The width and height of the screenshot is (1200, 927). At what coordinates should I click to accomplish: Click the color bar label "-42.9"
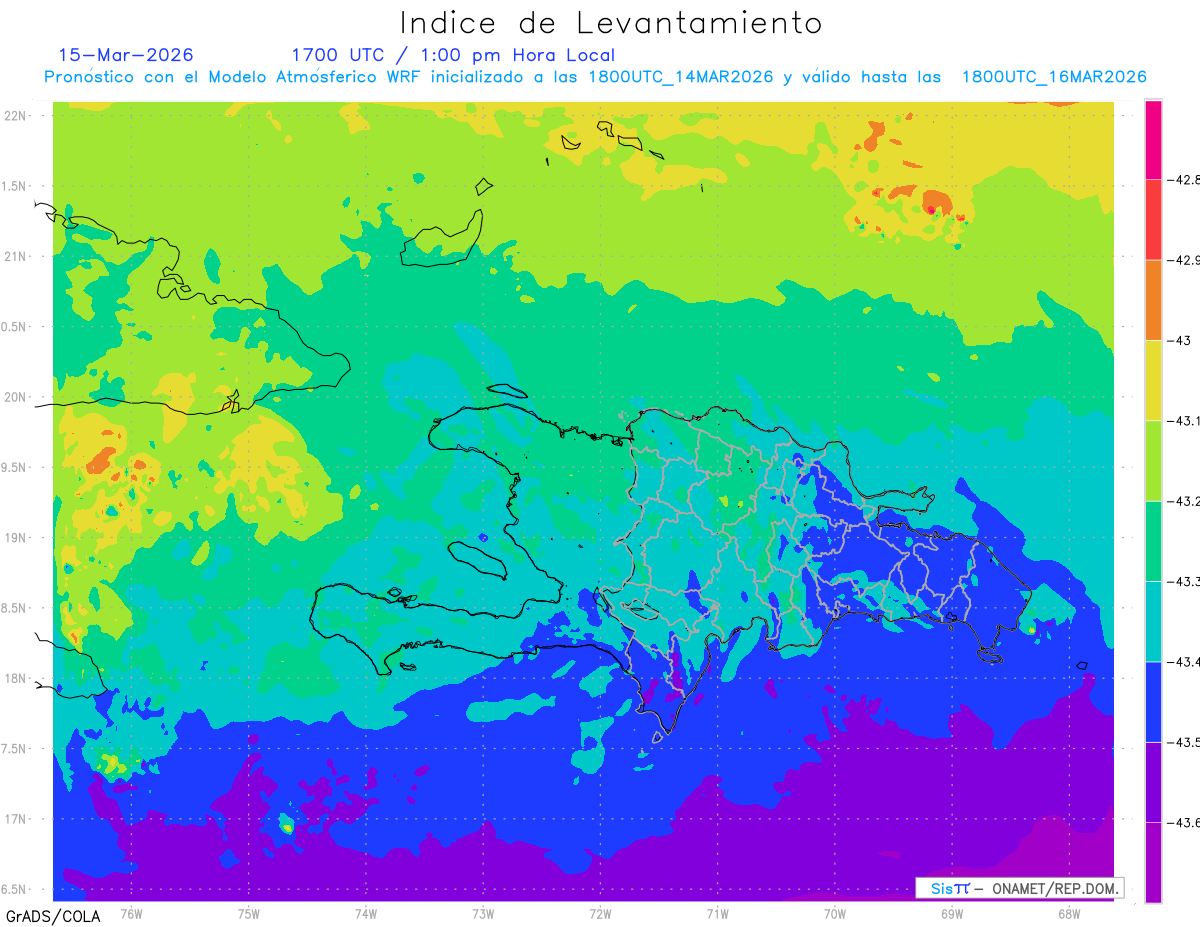click(1184, 260)
